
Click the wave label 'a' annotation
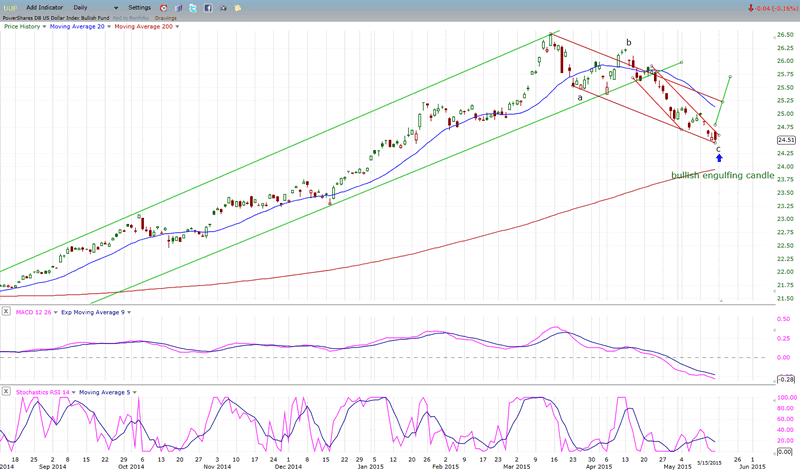click(580, 97)
